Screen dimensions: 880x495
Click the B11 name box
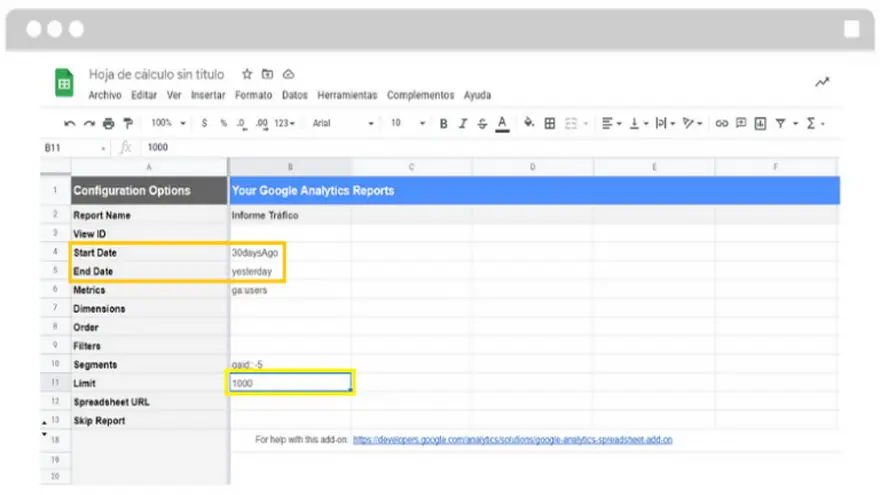point(75,148)
